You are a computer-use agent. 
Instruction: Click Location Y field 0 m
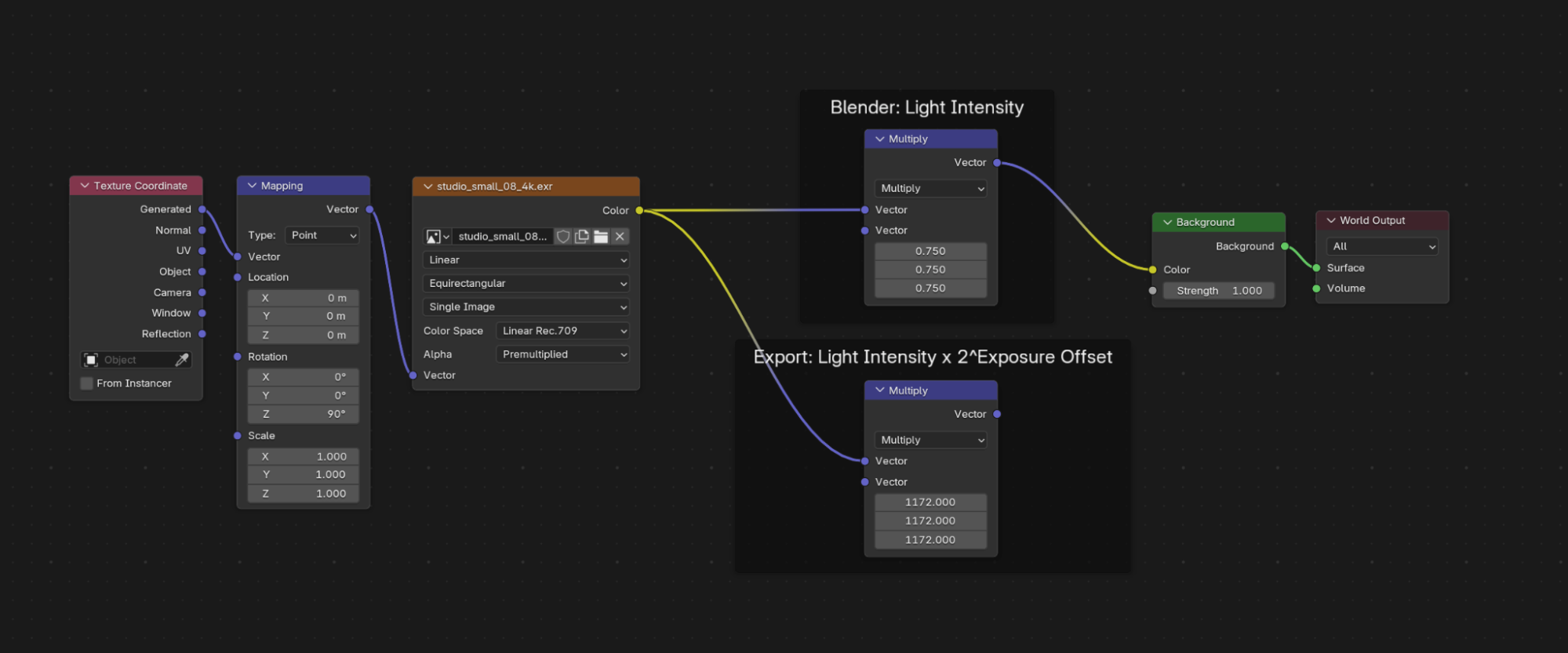tap(303, 316)
